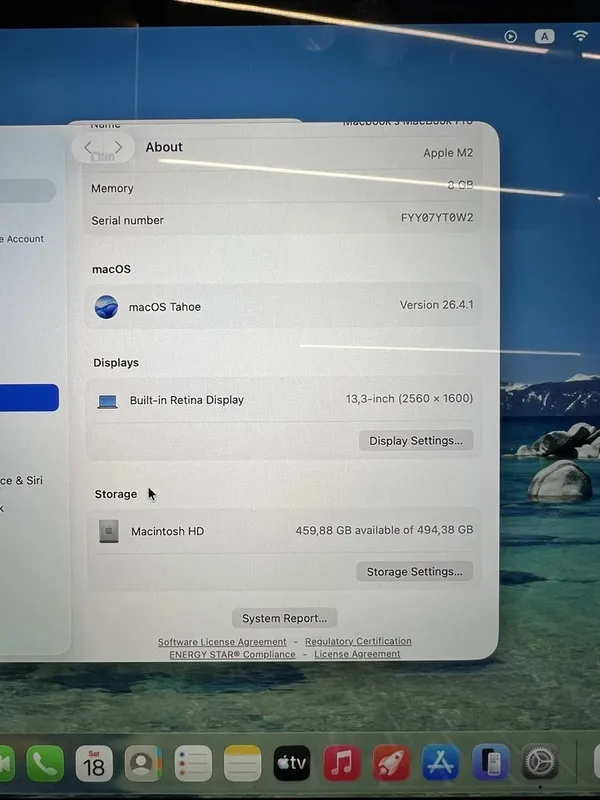
Task: Click '459,88 GB available of 494,38 GB'
Action: pos(384,530)
